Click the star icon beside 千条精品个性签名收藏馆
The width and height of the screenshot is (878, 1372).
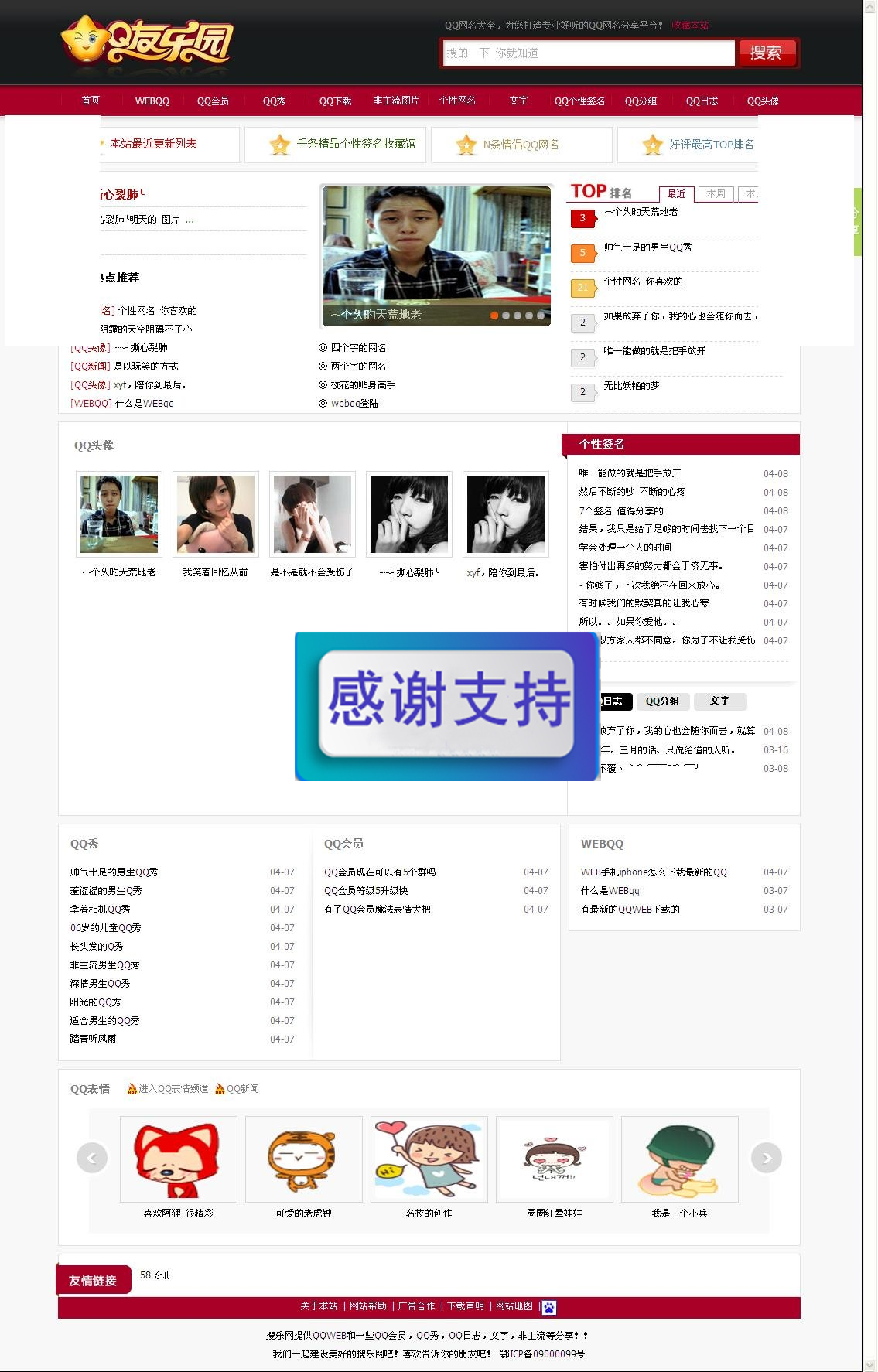tap(279, 145)
